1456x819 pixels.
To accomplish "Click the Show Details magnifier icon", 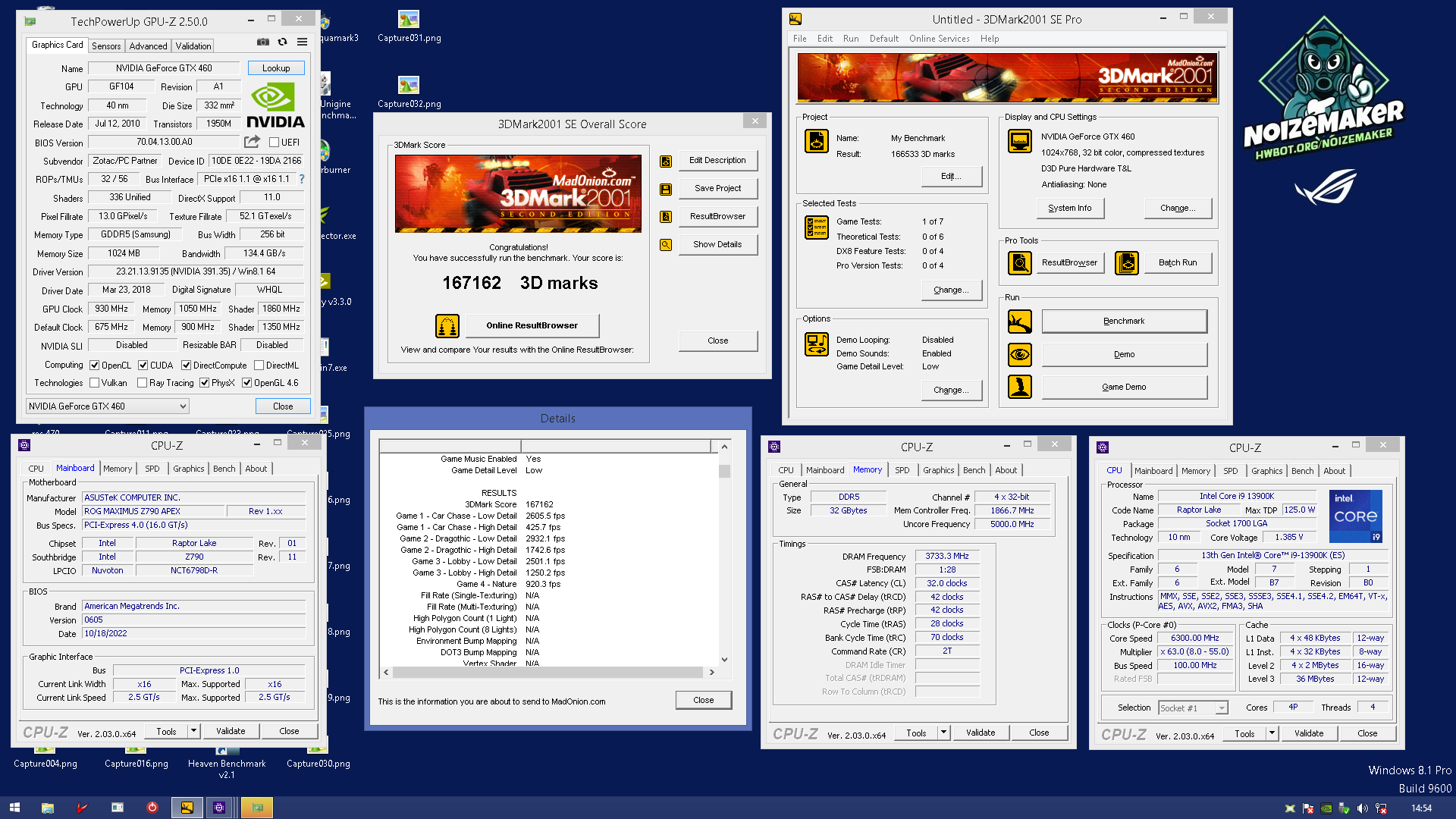I will (x=666, y=245).
